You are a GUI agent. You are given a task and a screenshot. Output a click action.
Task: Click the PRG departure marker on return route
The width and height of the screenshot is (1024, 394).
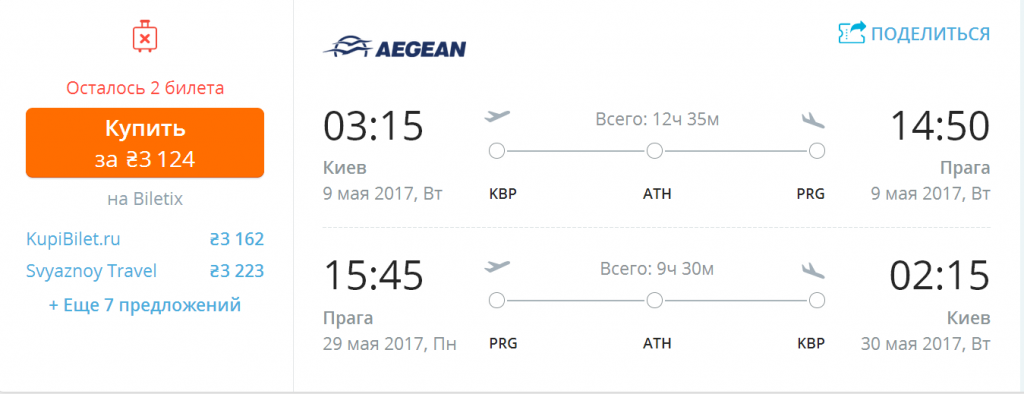point(497,301)
